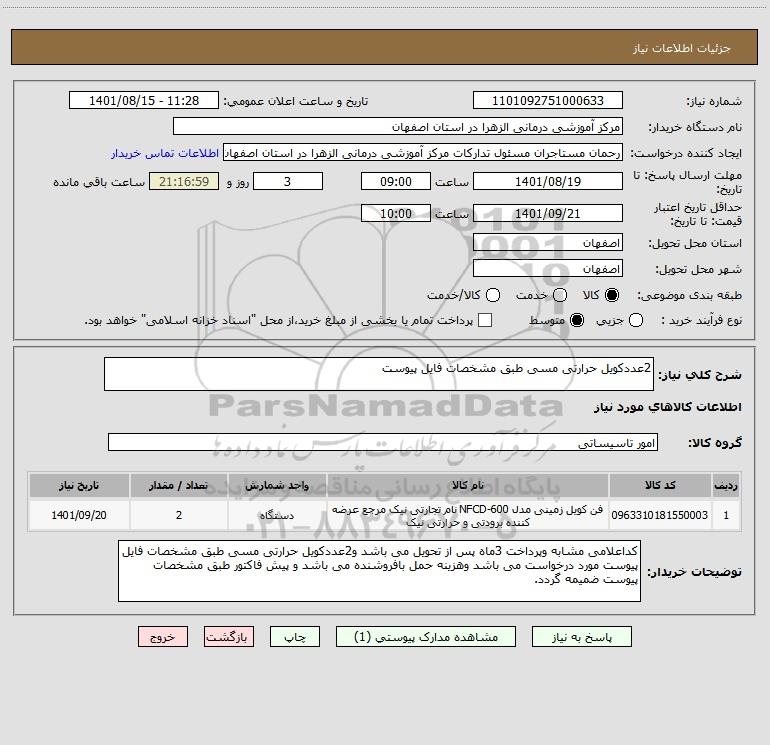
Task: Click the ردیف column header
Action: (x=726, y=485)
